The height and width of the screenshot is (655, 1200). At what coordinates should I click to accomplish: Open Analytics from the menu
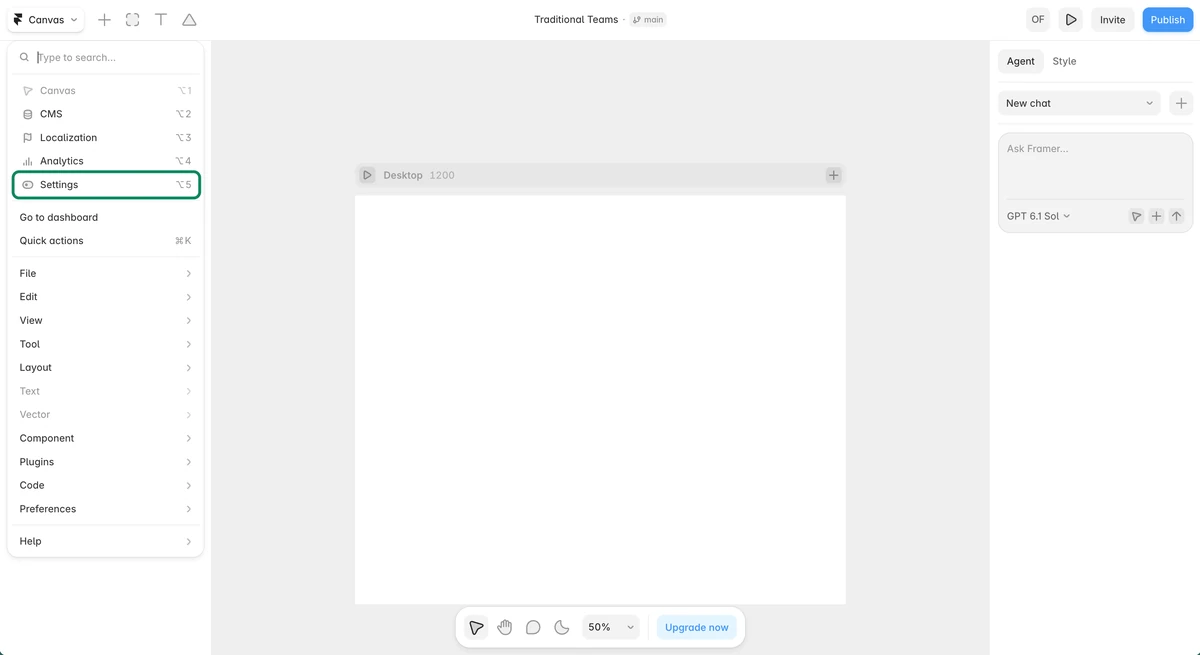coord(105,161)
